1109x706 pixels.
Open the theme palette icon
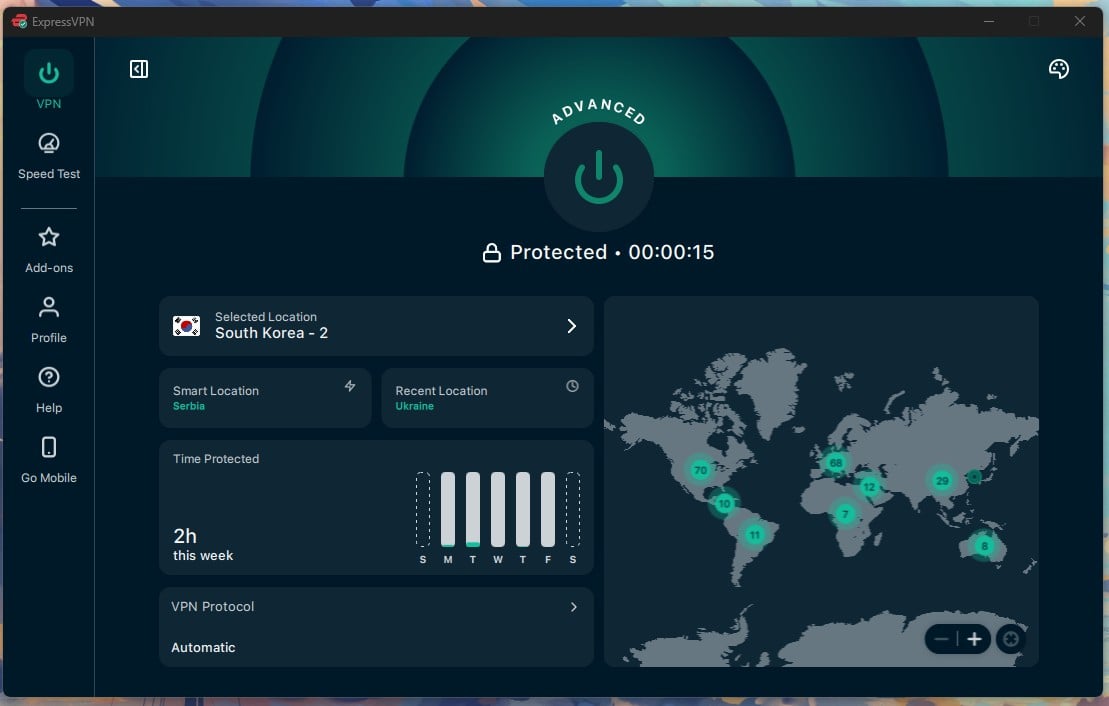(1058, 69)
